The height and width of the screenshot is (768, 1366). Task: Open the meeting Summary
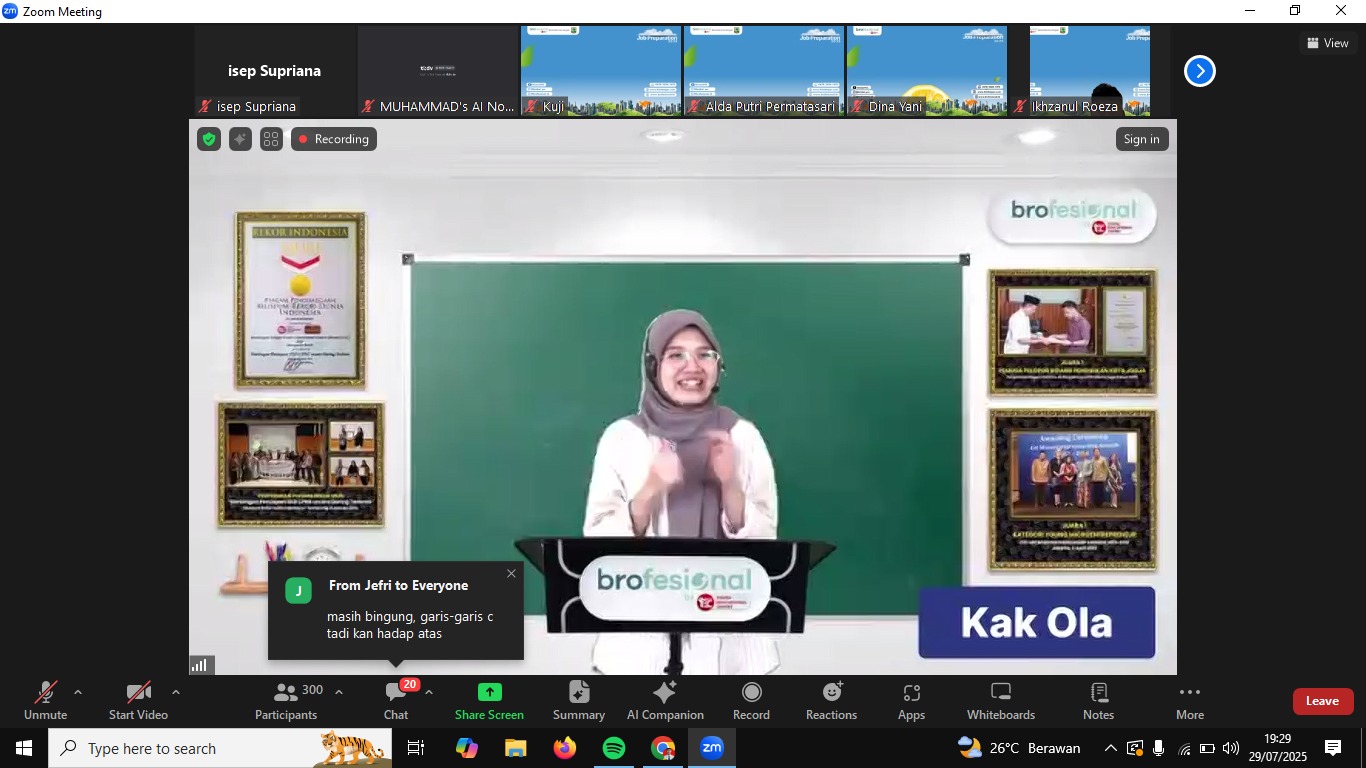[579, 700]
